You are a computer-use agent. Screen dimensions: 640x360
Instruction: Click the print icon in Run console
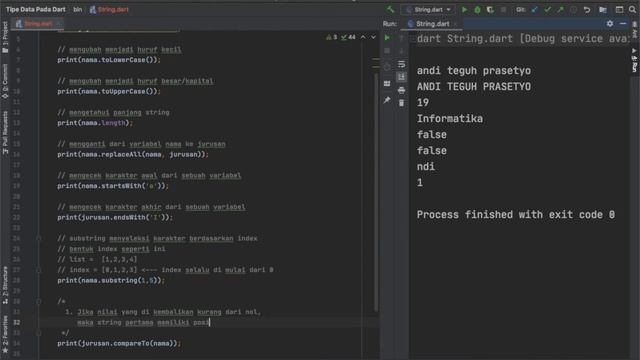[402, 90]
